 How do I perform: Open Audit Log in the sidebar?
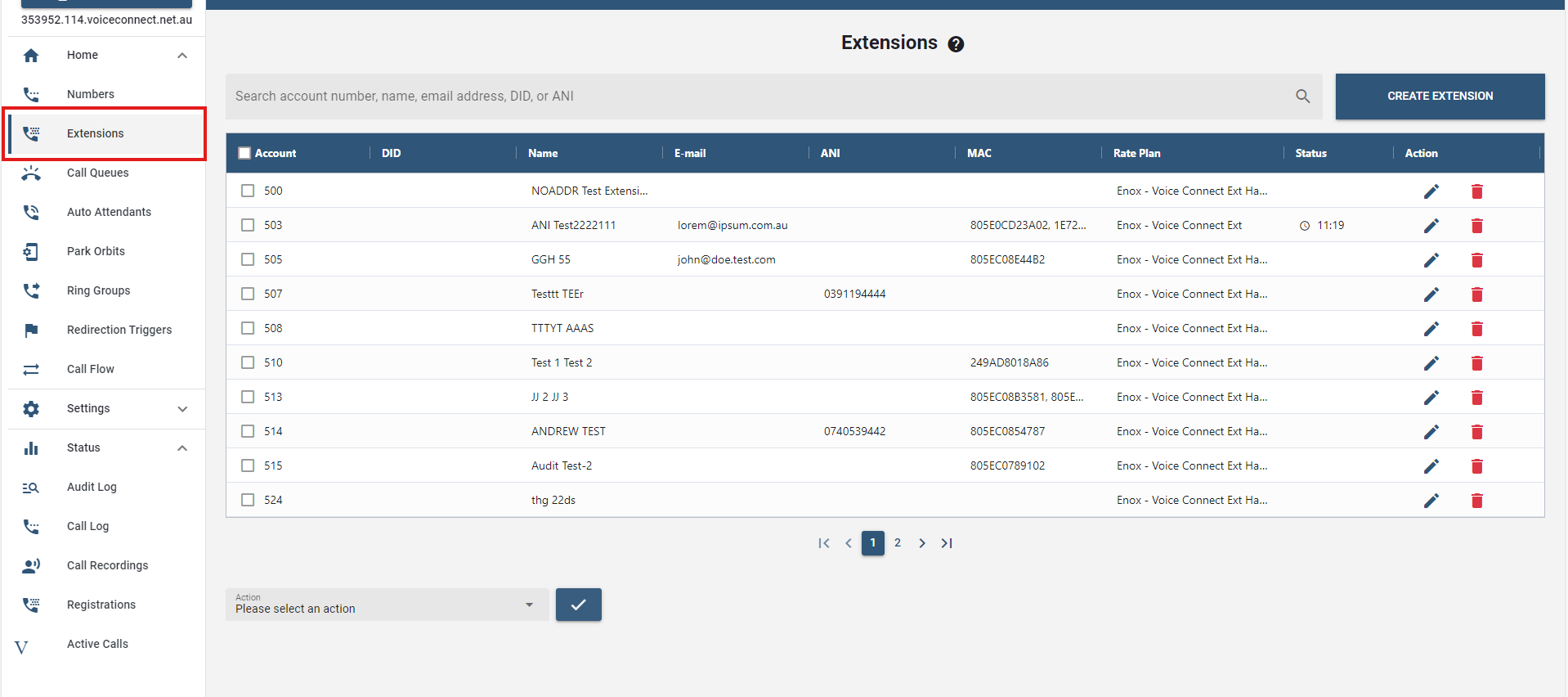point(92,487)
